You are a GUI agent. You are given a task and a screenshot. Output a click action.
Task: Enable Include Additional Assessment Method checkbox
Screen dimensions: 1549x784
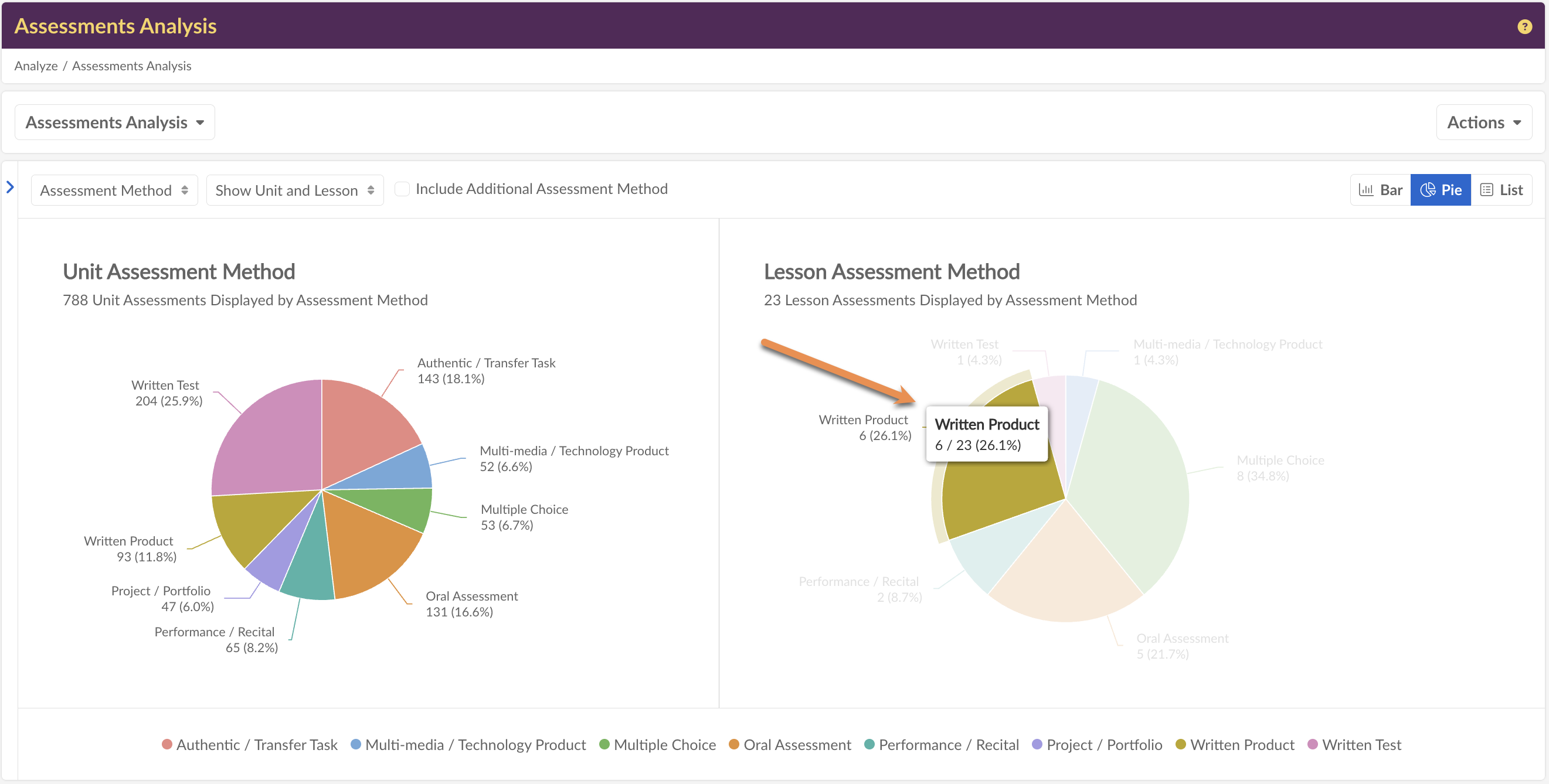[x=402, y=189]
